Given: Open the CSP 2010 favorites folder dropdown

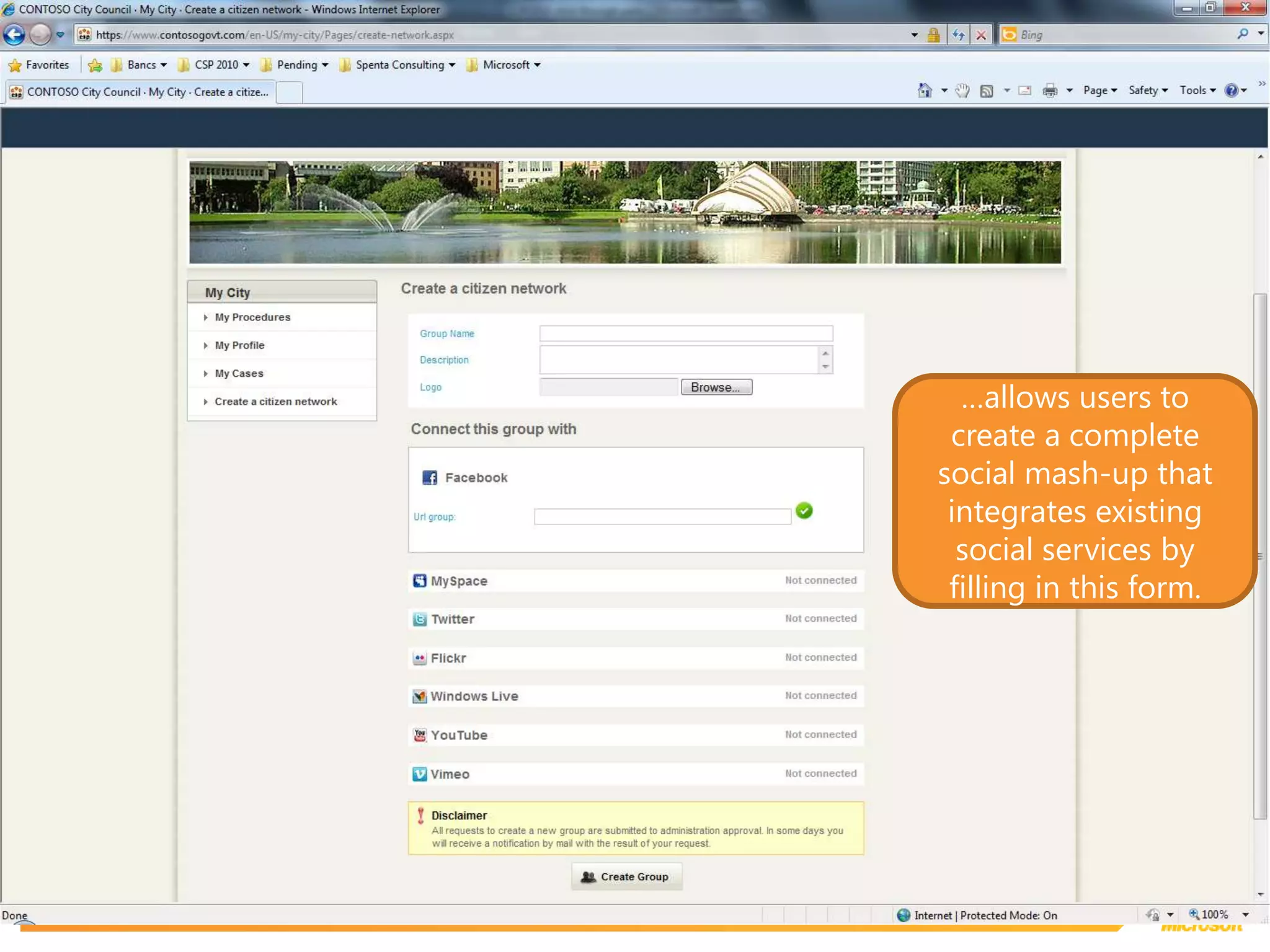Looking at the screenshot, I should coord(213,65).
